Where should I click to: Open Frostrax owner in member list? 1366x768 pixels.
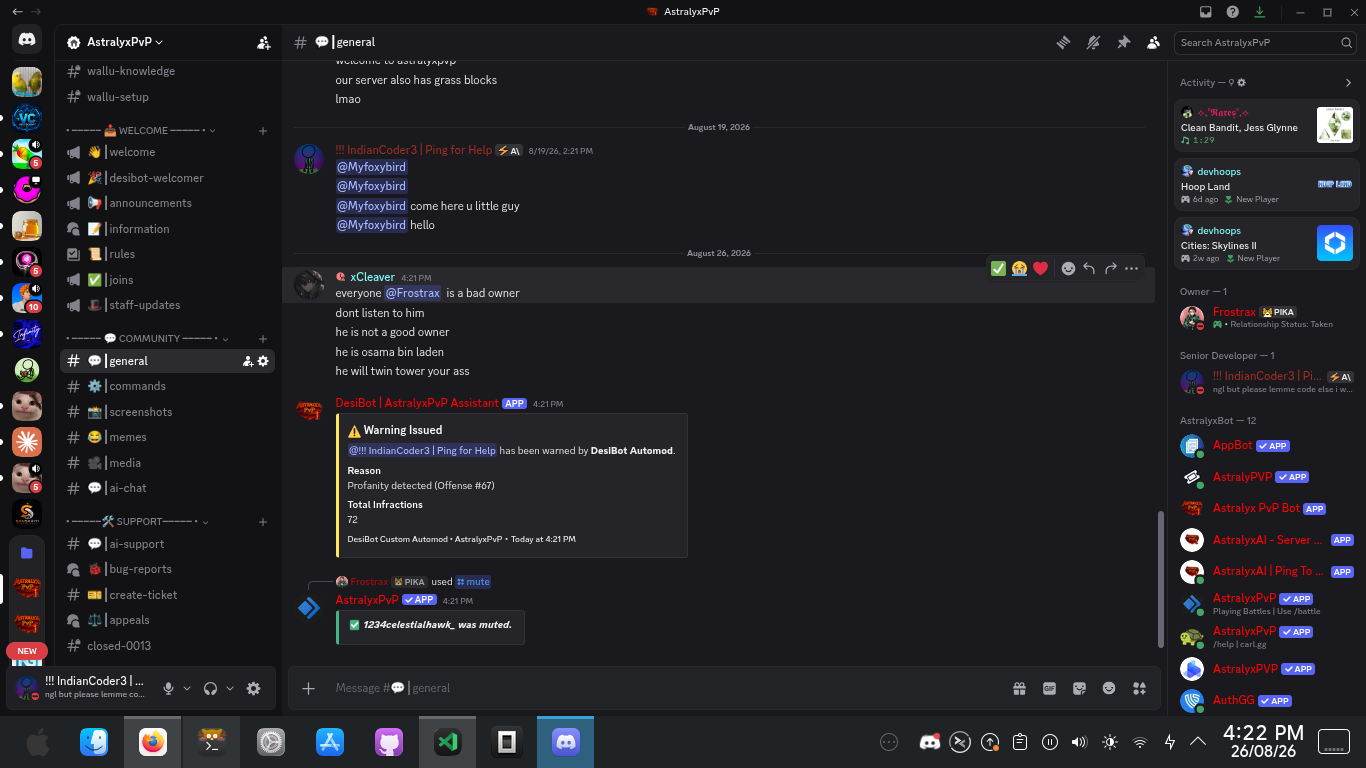click(x=1267, y=318)
